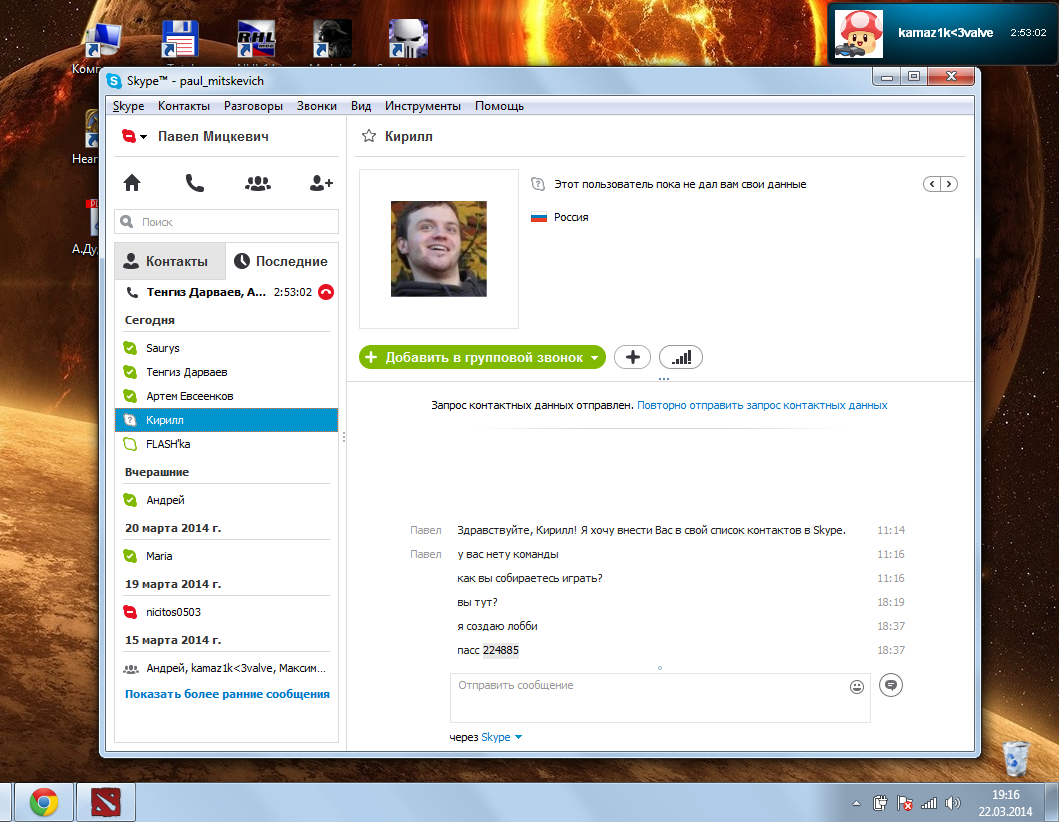This screenshot has width=1059, height=822.
Task: Select the Андрей contact
Action: click(226, 500)
